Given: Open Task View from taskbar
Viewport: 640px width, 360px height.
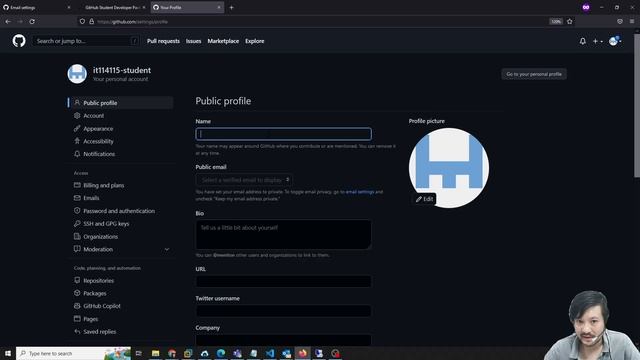Looking at the screenshot, I should pos(139,353).
